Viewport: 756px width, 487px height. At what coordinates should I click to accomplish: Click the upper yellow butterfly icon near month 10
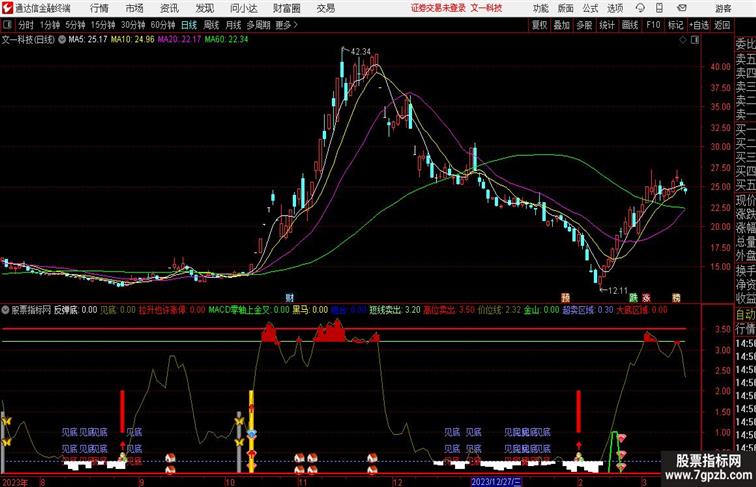tap(239, 421)
